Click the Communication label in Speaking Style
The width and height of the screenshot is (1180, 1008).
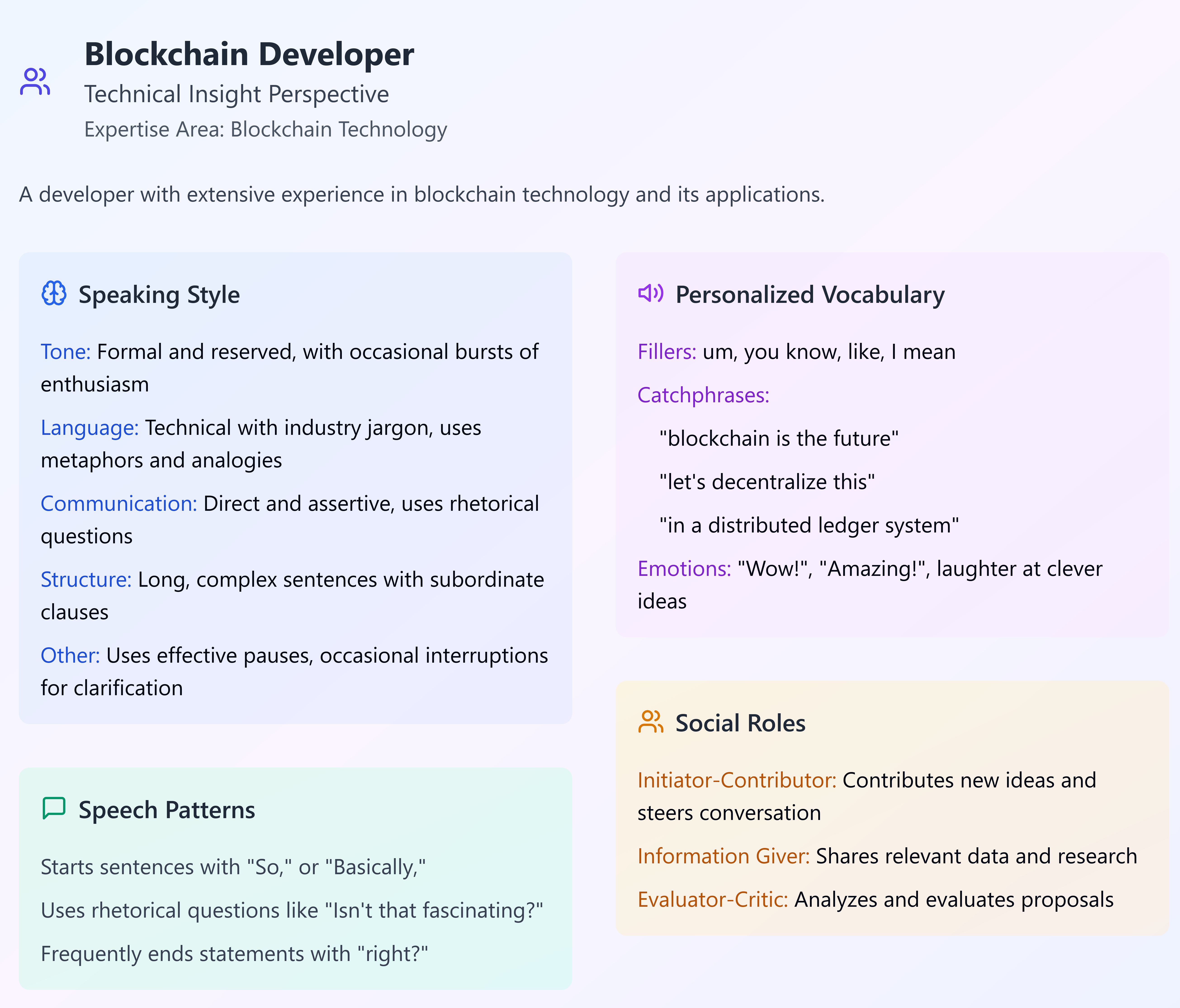coord(118,504)
